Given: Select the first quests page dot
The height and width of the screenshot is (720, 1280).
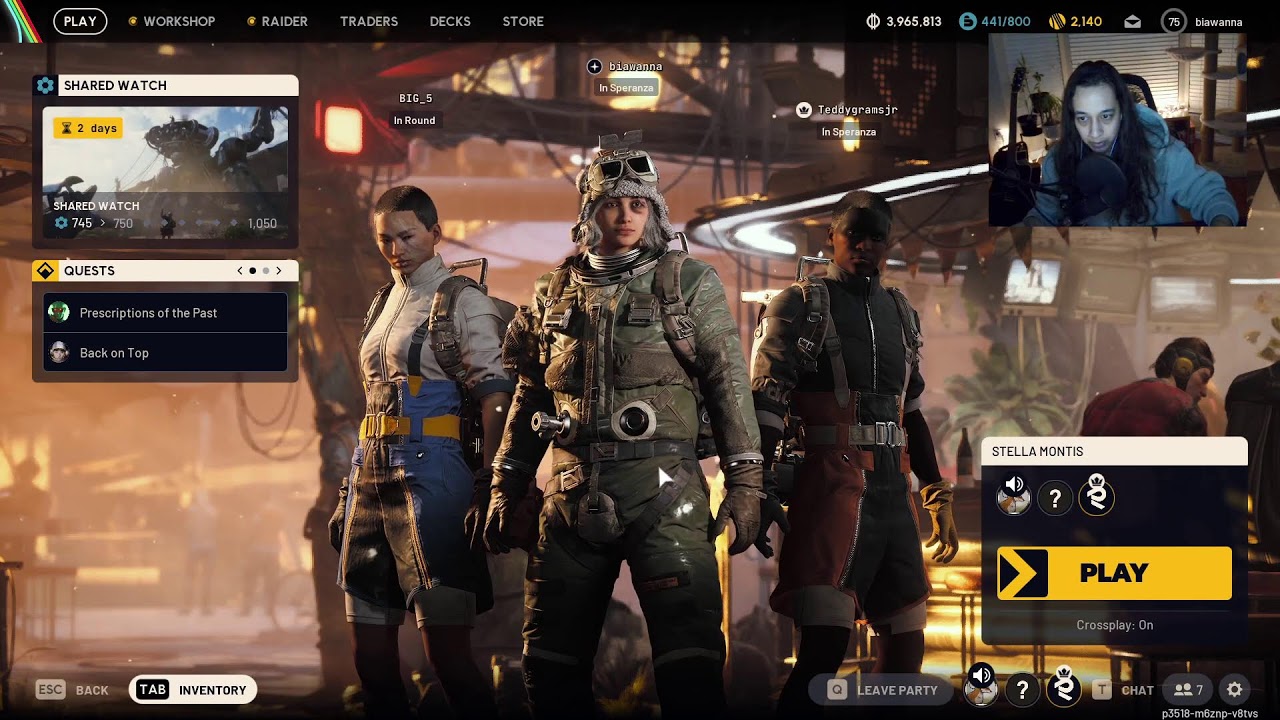Looking at the screenshot, I should point(252,271).
